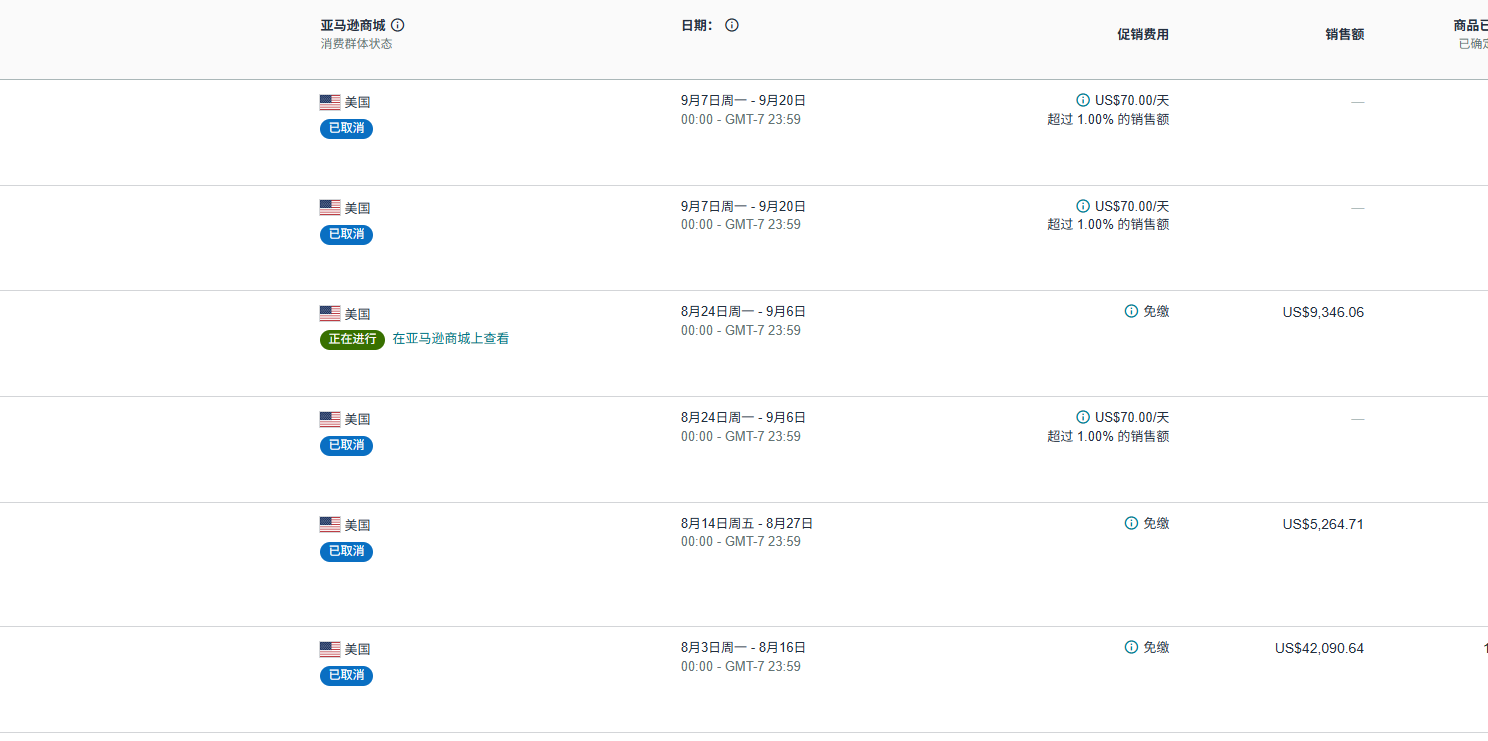1488x741 pixels.
Task: Click the US$70.00/天 fee in the 8月24日 row
Action: click(x=1132, y=417)
